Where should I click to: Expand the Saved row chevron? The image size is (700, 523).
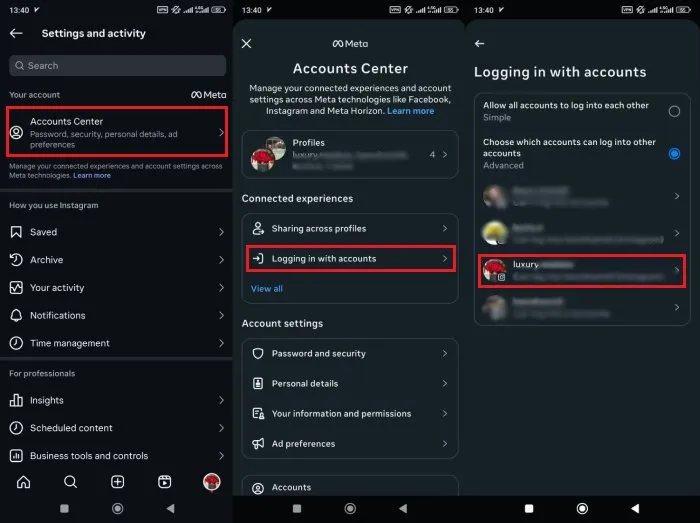coord(221,232)
